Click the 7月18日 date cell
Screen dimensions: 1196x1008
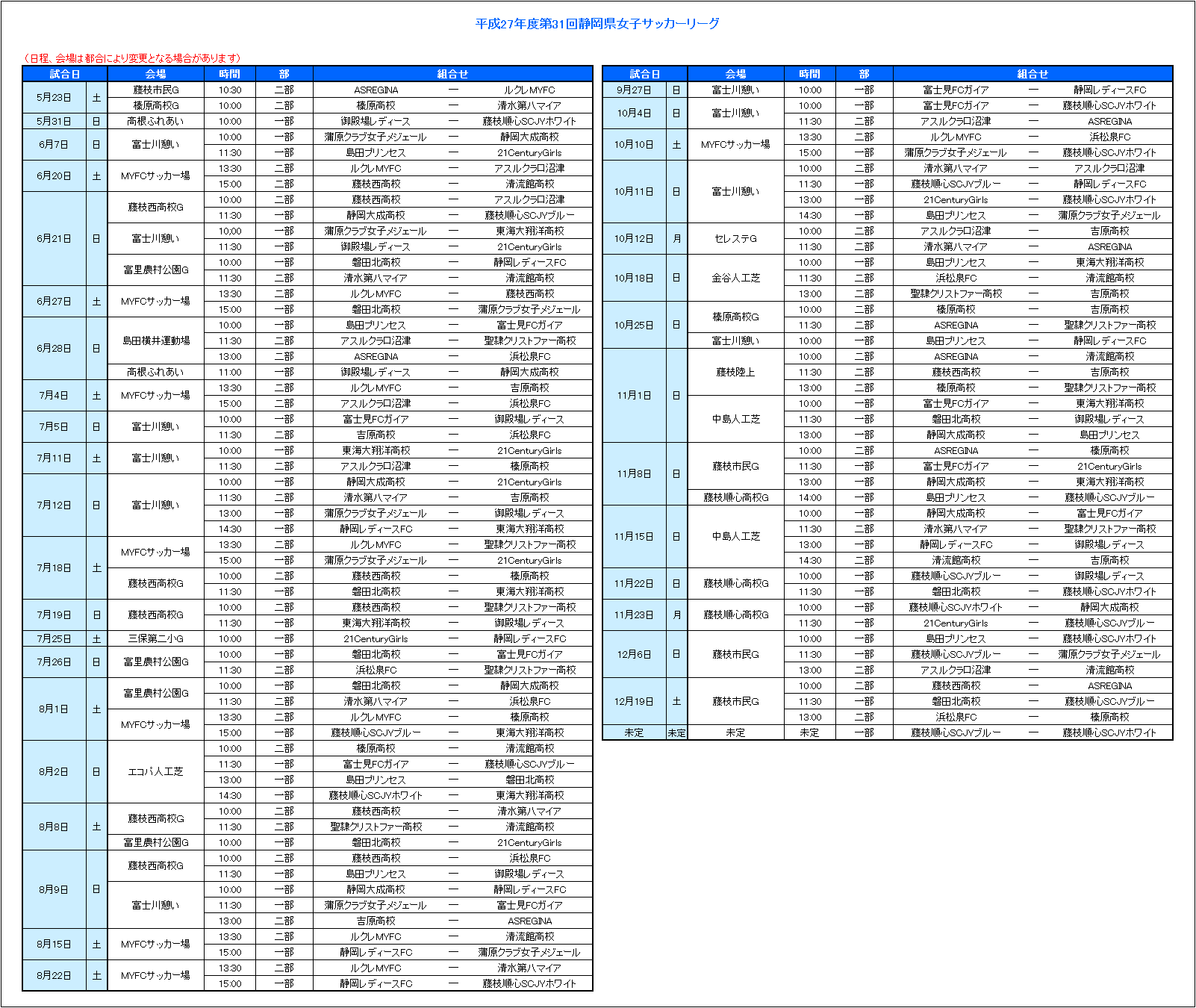click(x=54, y=568)
